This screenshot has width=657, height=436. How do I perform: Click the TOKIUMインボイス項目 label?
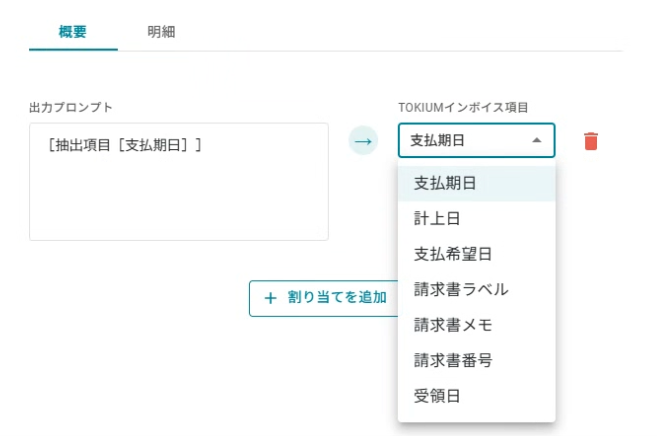click(463, 106)
